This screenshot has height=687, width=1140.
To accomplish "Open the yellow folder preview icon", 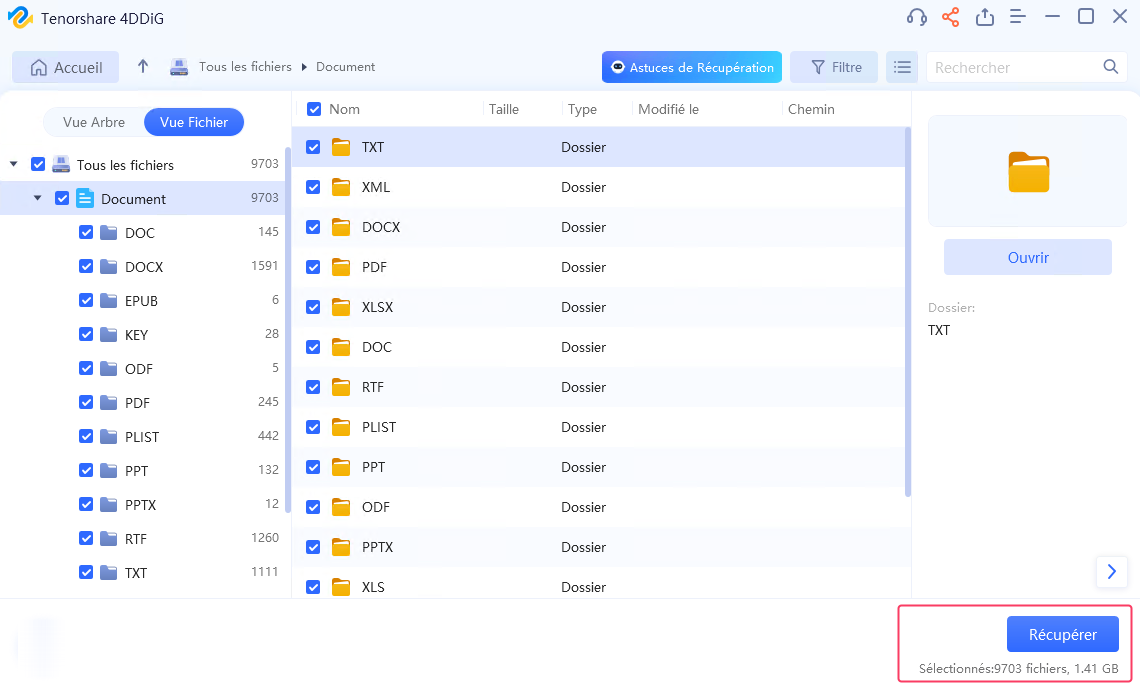I will [1027, 170].
